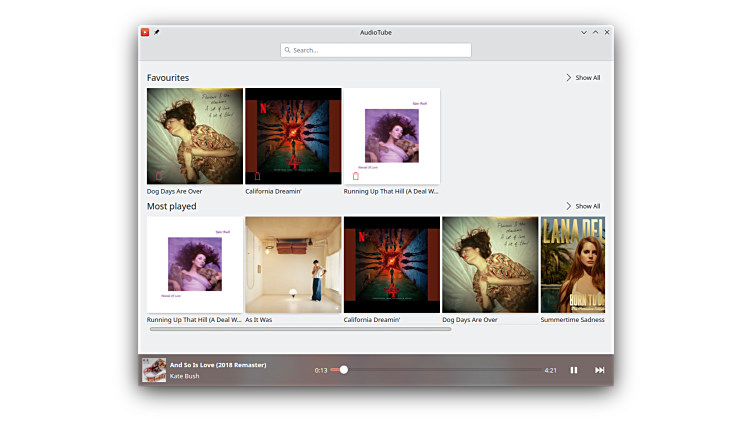Play As It Was from Most played
This screenshot has width=752, height=423.
click(x=293, y=264)
